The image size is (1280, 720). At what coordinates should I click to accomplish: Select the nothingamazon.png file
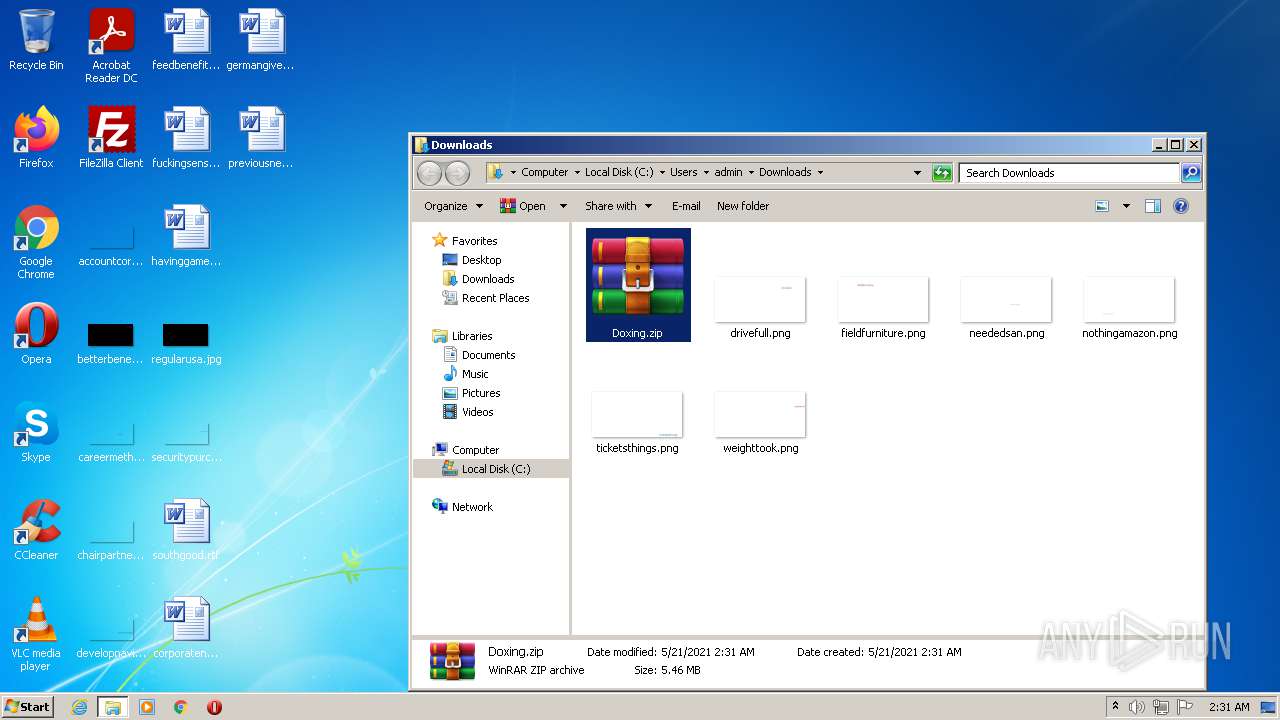(x=1129, y=309)
